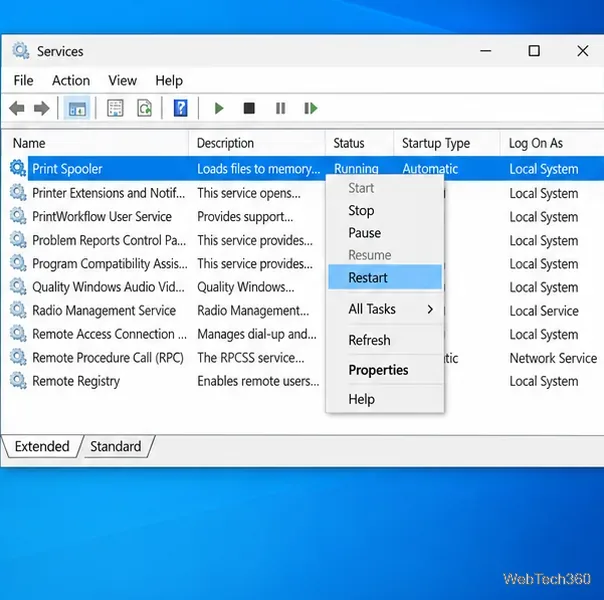Open the Properties toolbar icon
604x600 pixels.
click(x=115, y=108)
